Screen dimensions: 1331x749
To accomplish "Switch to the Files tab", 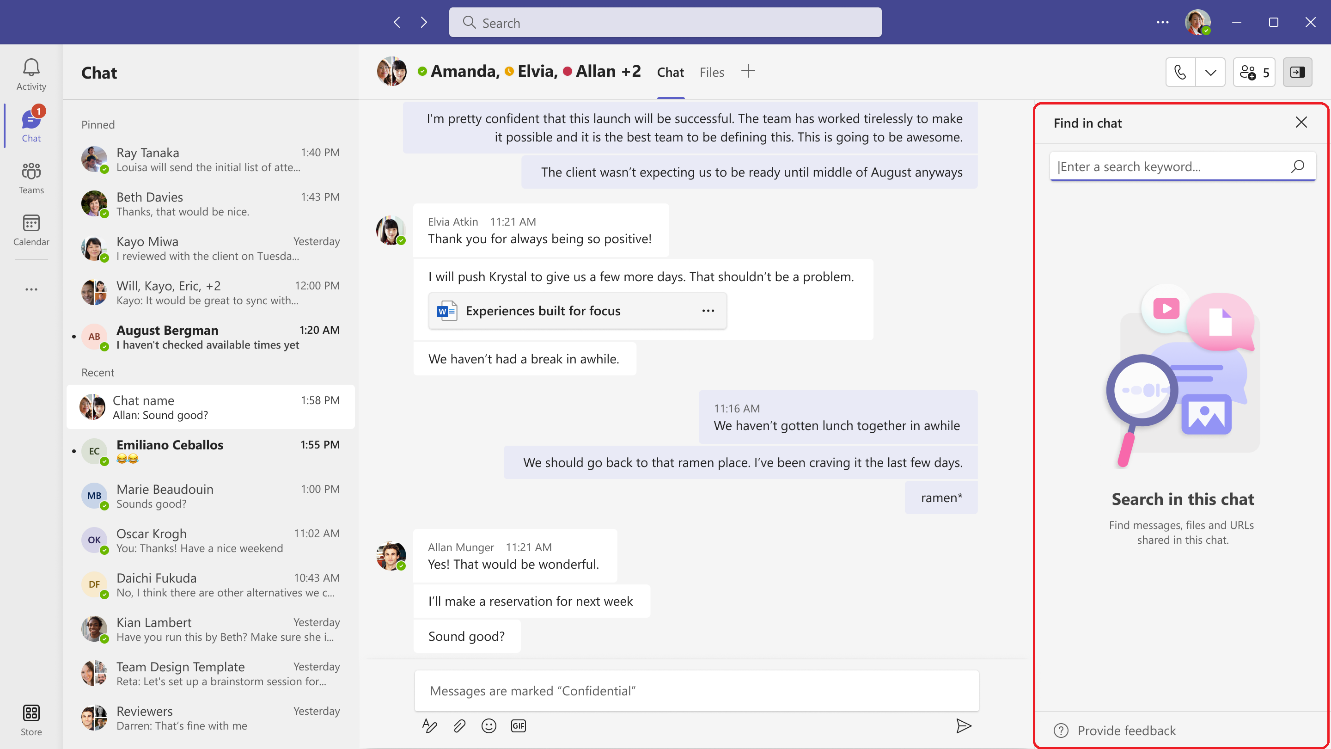I will coord(711,72).
